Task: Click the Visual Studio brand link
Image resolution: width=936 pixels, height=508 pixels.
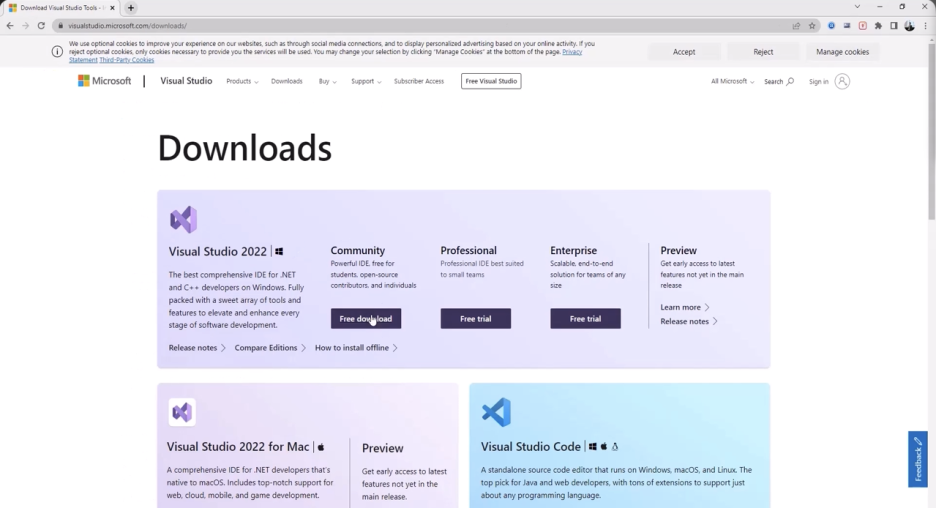Action: [x=186, y=81]
